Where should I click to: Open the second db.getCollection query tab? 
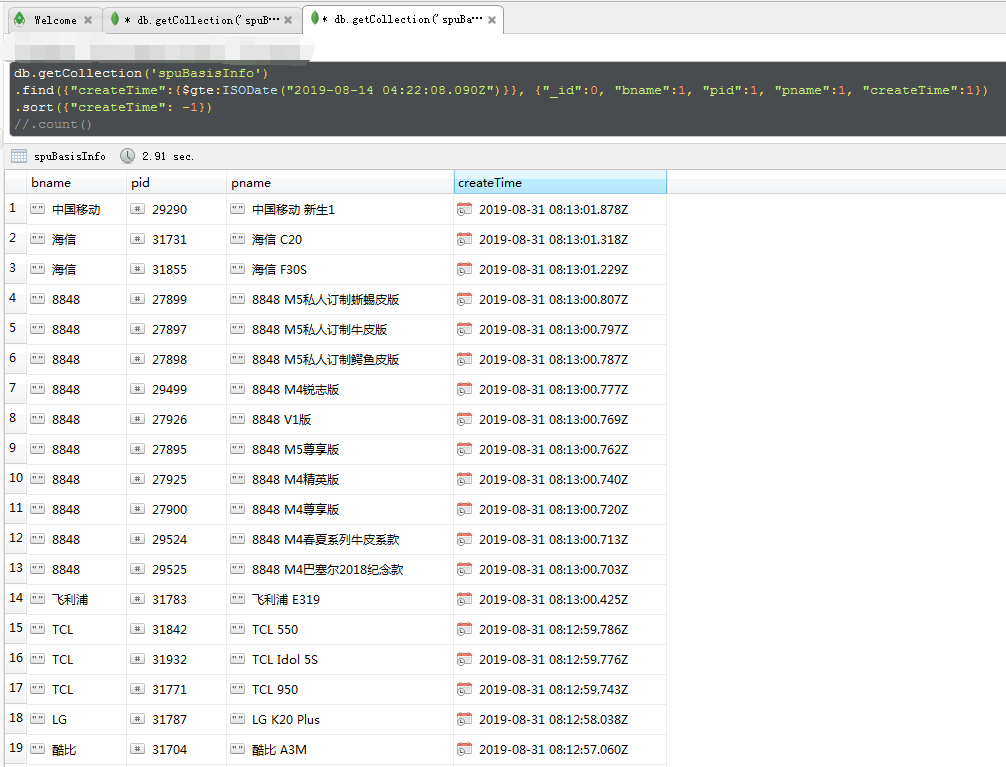click(x=202, y=20)
